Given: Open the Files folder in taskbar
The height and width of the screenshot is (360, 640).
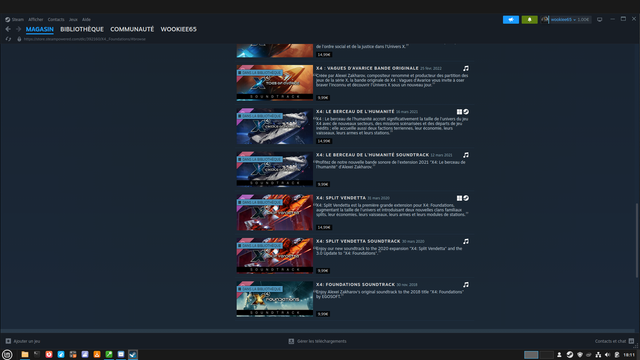Looking at the screenshot, I should click(x=25, y=355).
